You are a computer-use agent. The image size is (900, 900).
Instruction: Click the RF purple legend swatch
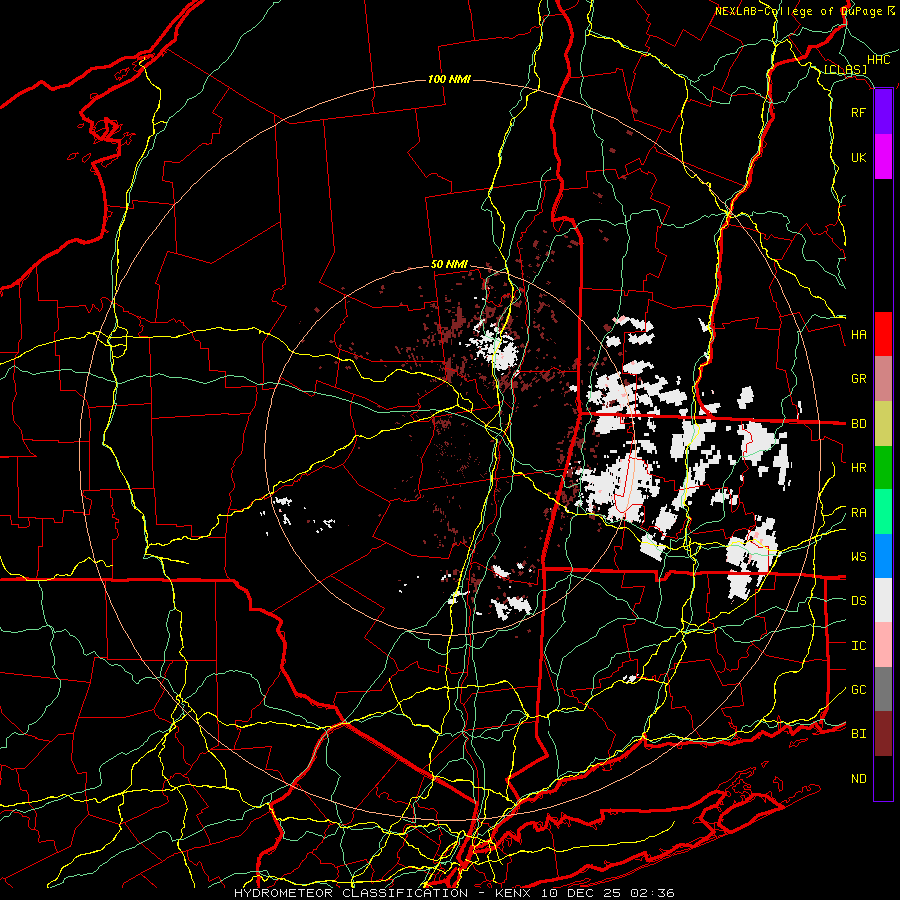tap(883, 112)
